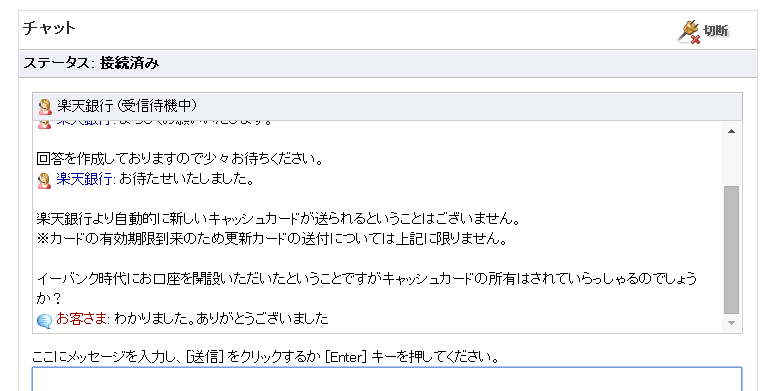
Task: Focus the message input text box
Action: tap(387, 379)
